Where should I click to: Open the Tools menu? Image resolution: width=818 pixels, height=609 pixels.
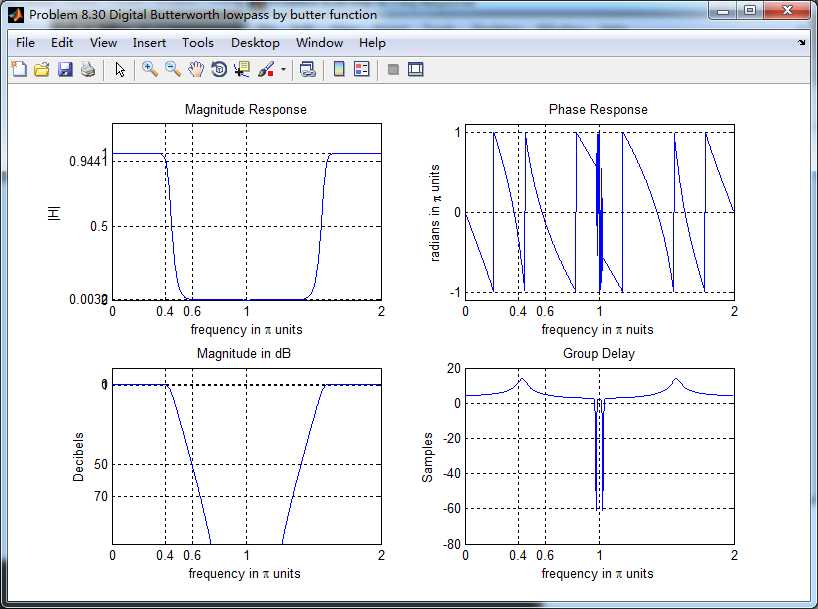click(198, 43)
